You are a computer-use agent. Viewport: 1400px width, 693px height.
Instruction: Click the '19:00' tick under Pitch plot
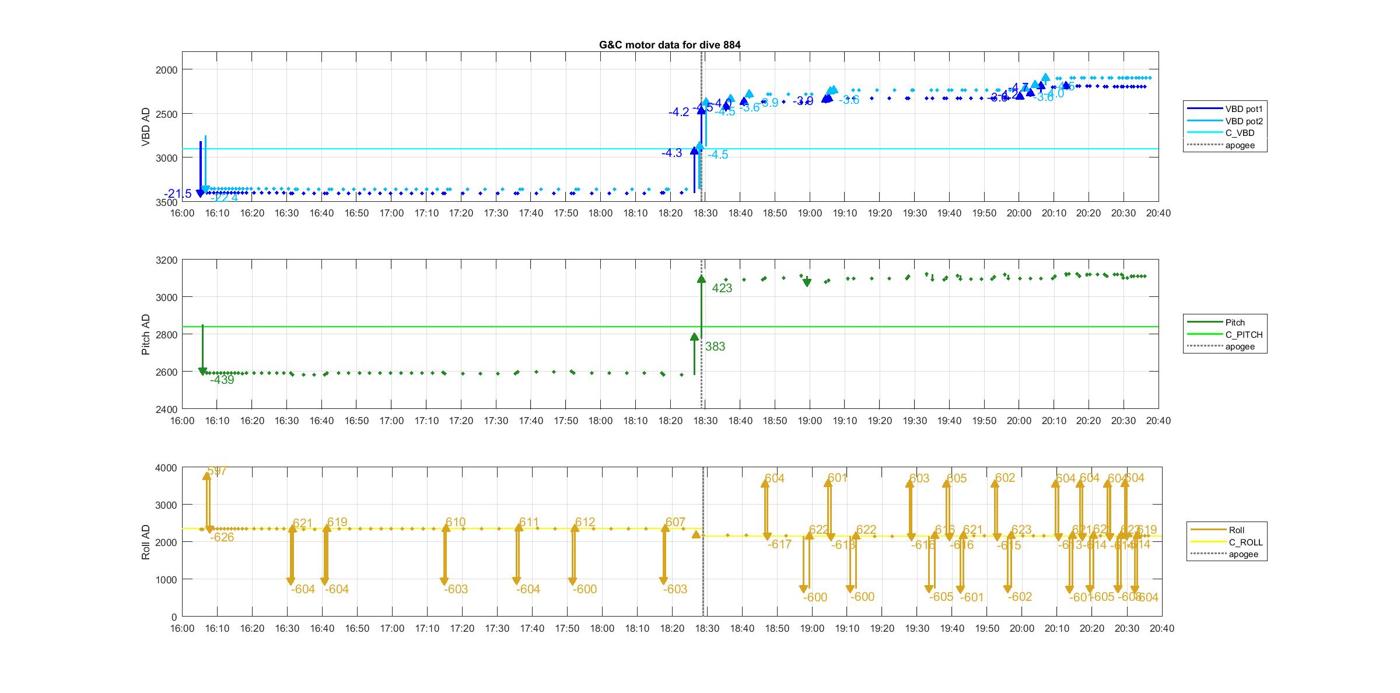(x=810, y=421)
